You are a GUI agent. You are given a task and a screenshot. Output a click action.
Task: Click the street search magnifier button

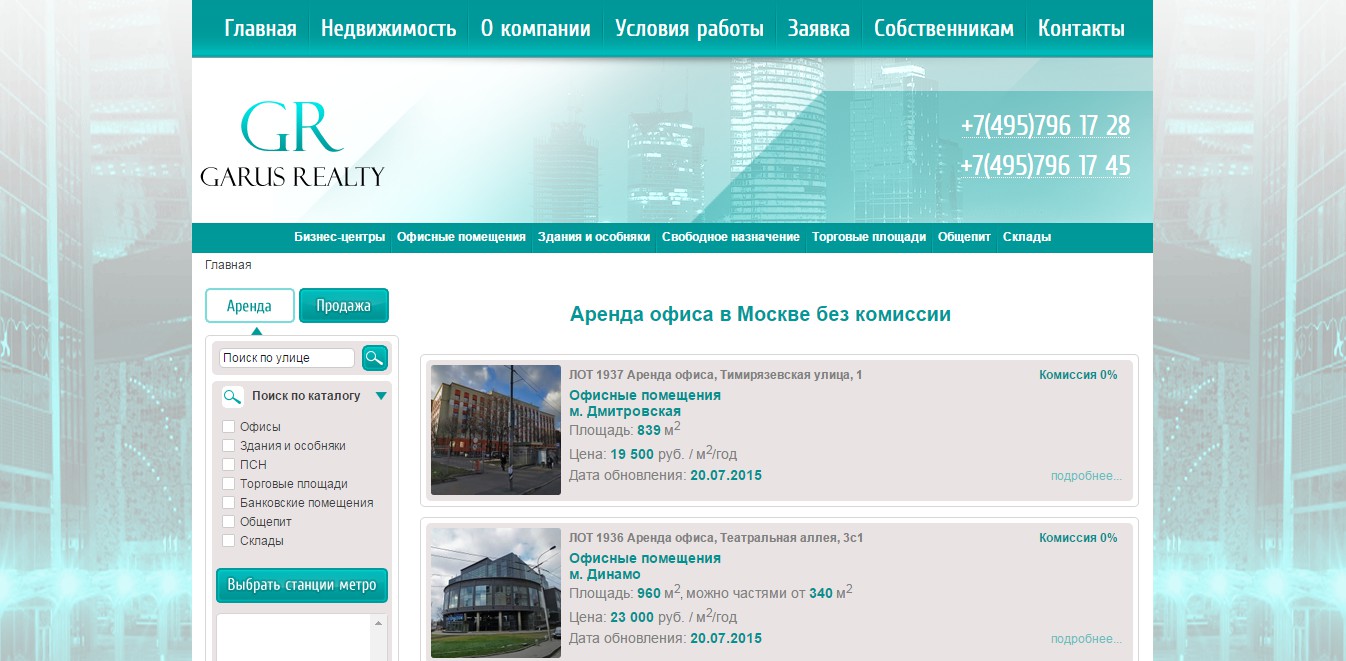[x=374, y=358]
